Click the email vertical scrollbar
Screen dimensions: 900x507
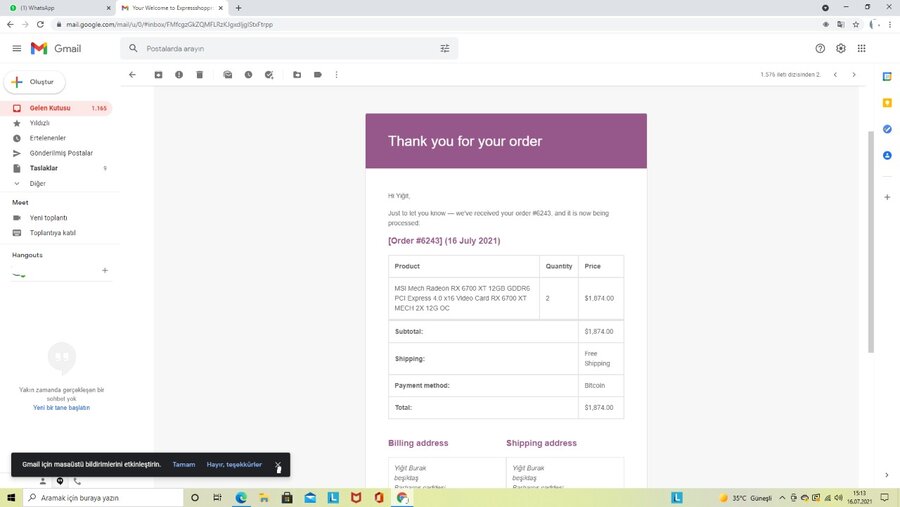pyautogui.click(x=871, y=242)
